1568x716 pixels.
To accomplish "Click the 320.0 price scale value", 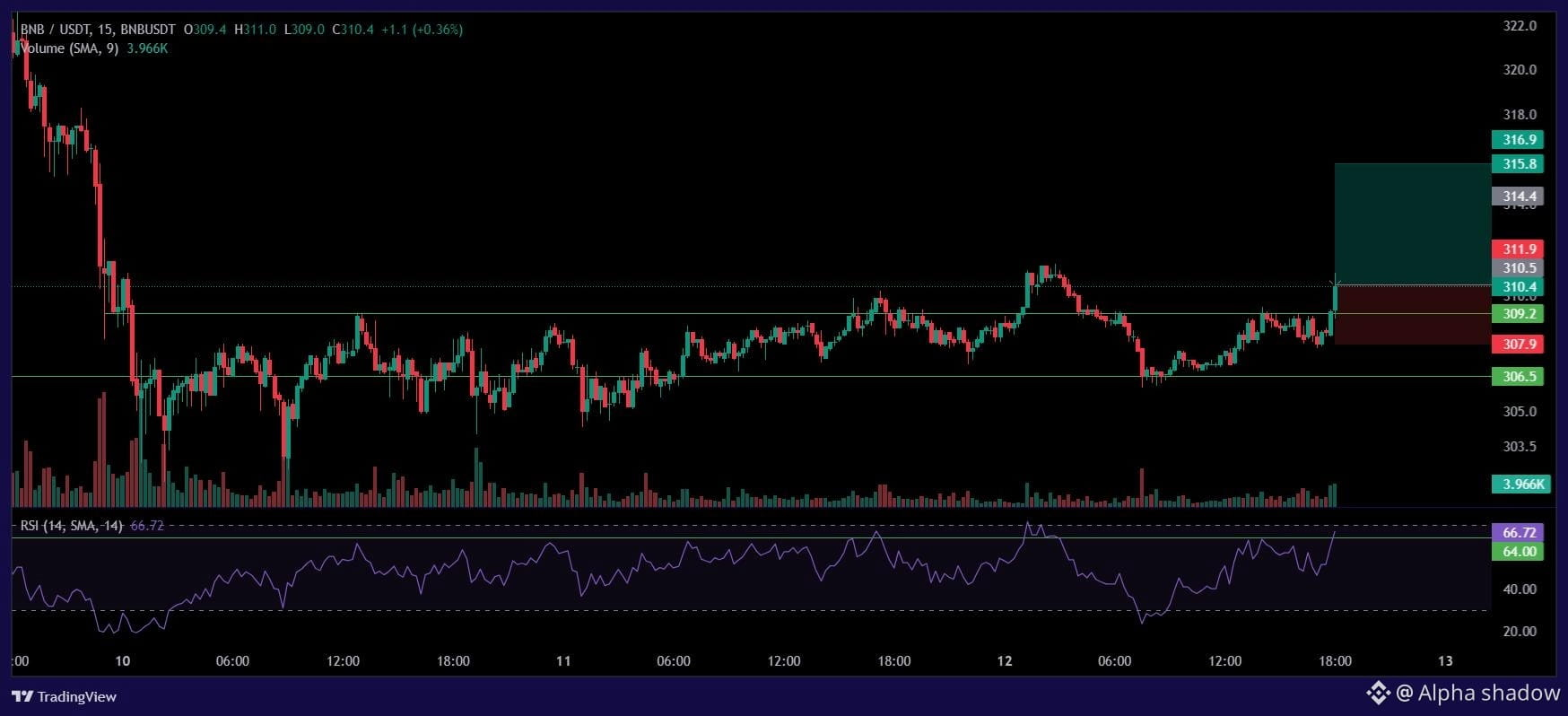I will [1520, 70].
